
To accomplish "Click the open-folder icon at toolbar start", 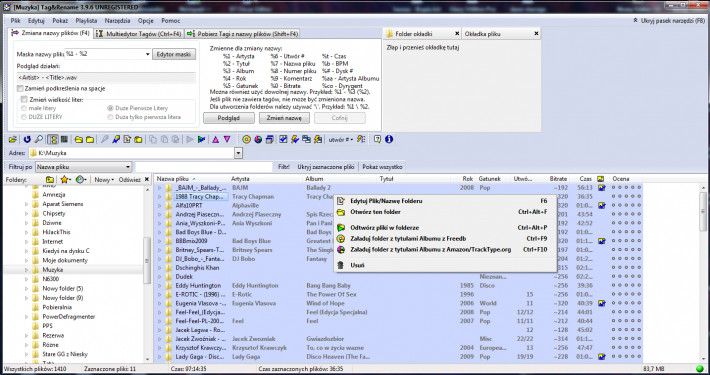I will (13, 139).
